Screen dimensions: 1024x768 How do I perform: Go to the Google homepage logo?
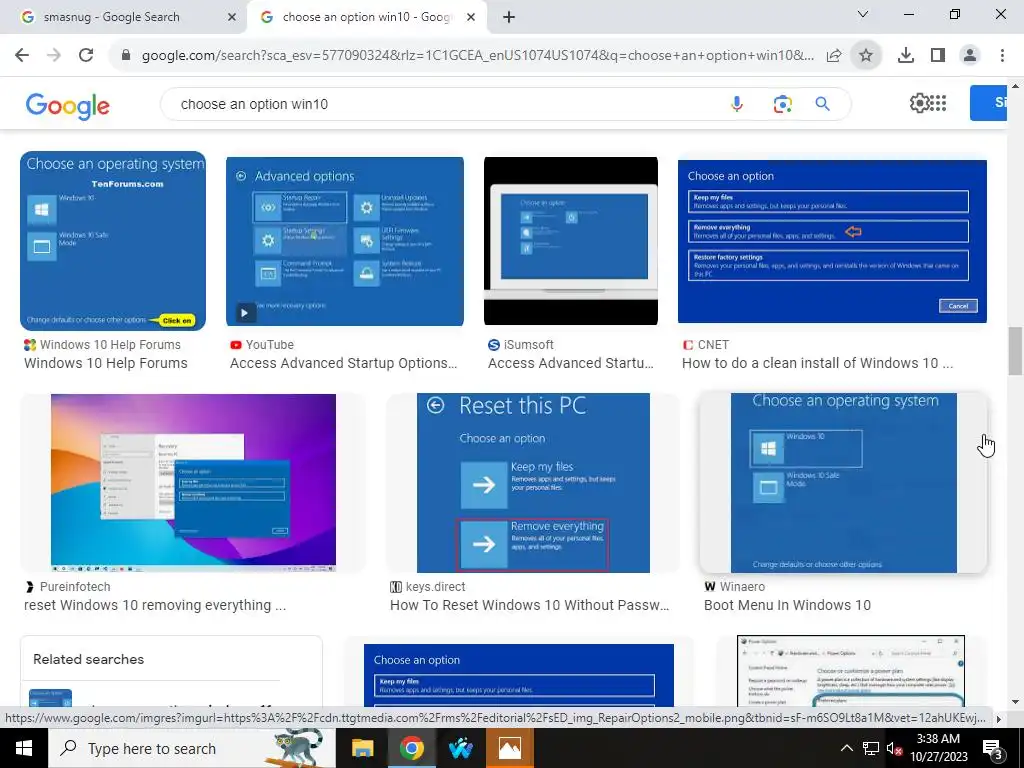tap(68, 106)
